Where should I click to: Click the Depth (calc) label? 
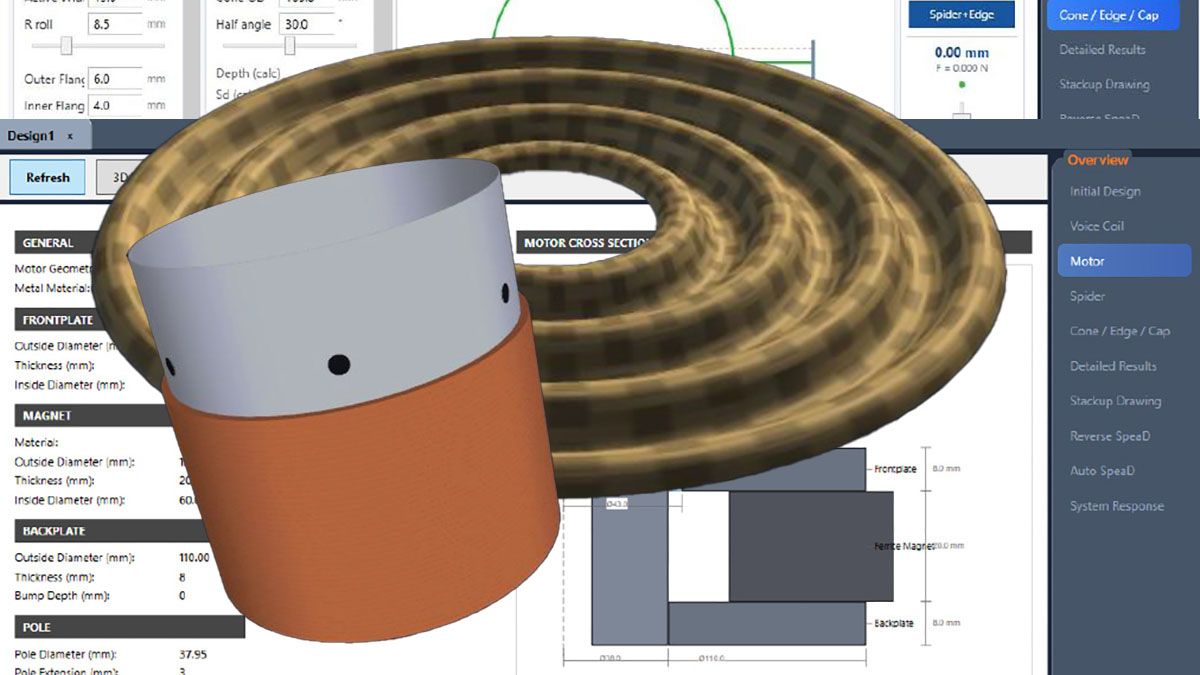248,74
